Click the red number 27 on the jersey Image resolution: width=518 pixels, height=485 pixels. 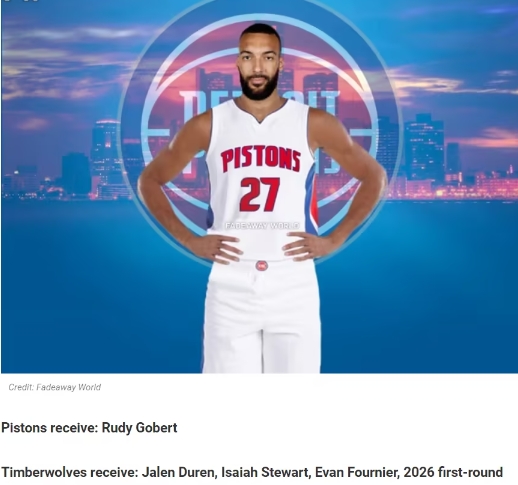(x=260, y=194)
